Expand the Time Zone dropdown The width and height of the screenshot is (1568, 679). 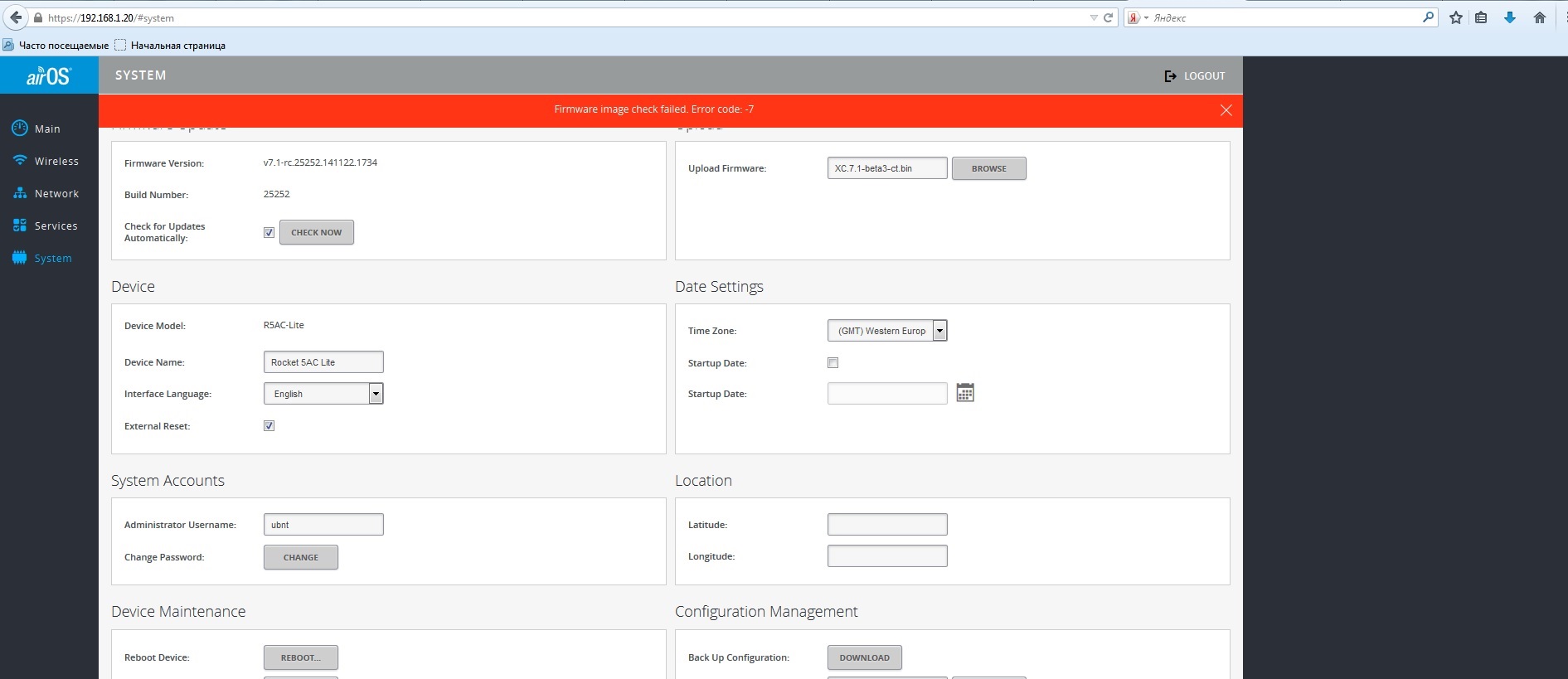[939, 331]
